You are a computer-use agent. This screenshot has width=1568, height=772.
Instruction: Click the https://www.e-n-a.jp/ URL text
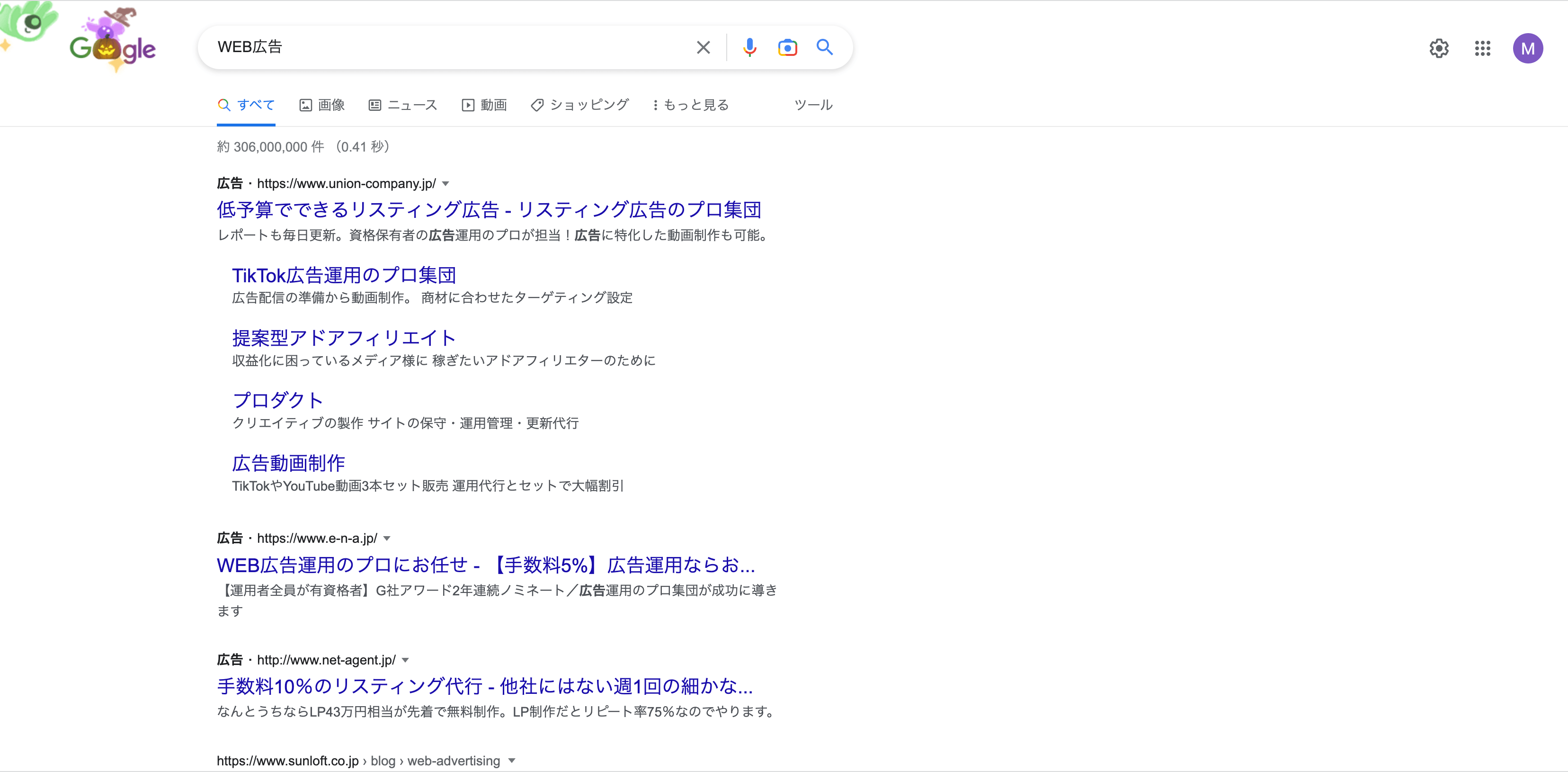point(317,538)
